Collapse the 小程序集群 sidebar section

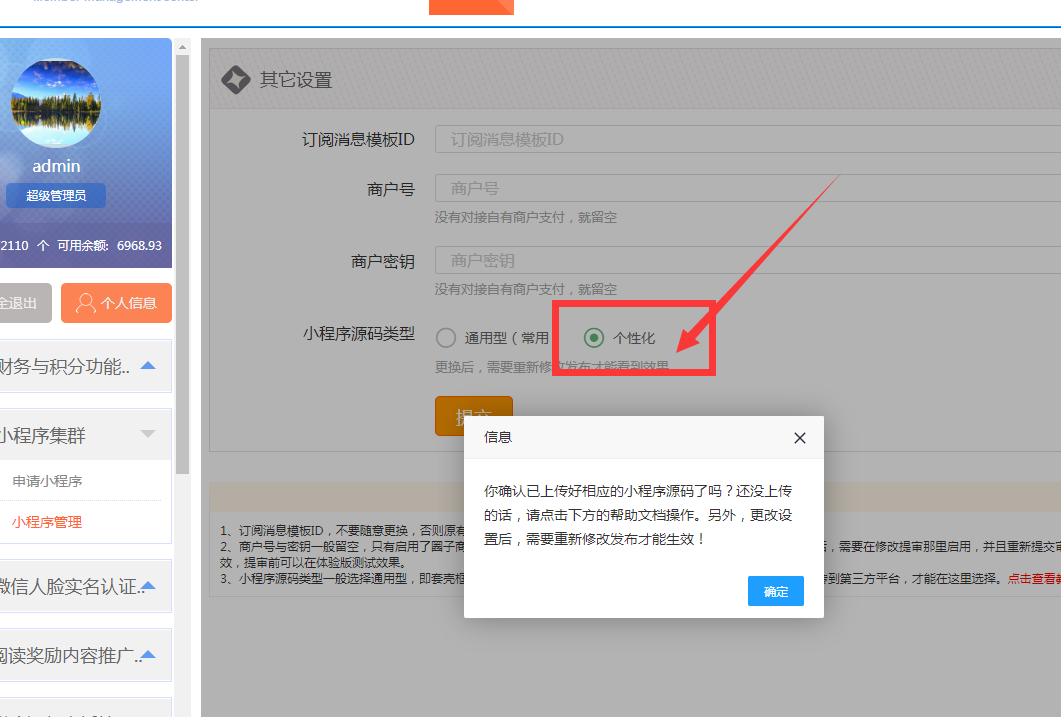click(148, 434)
